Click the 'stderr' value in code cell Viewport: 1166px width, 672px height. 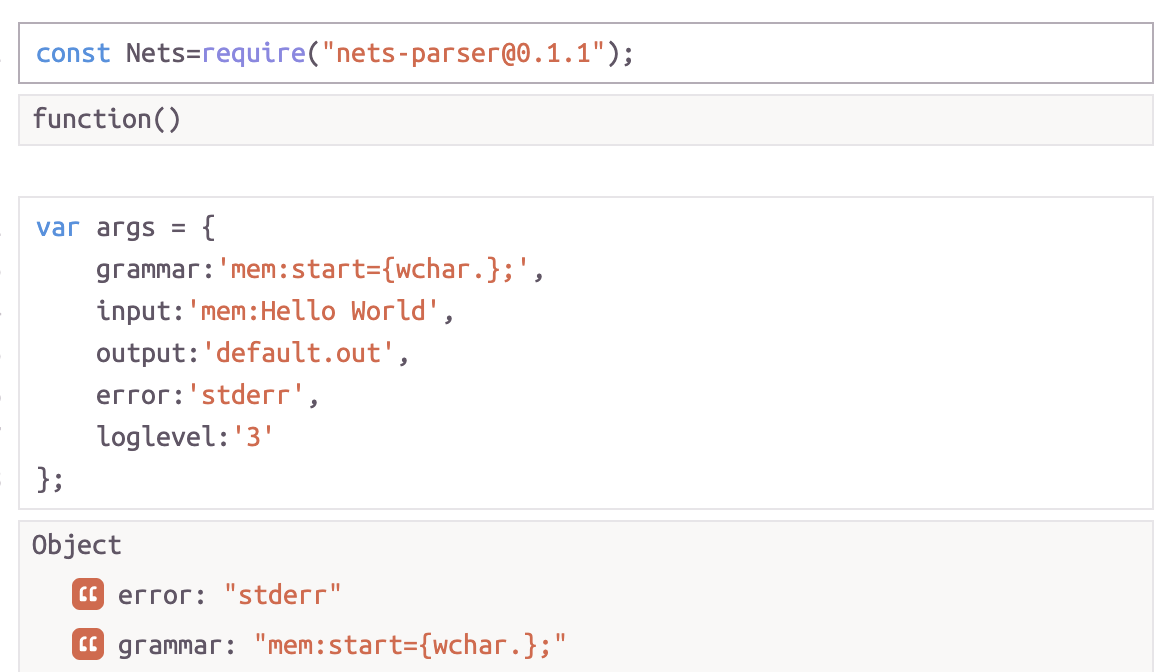tap(246, 395)
